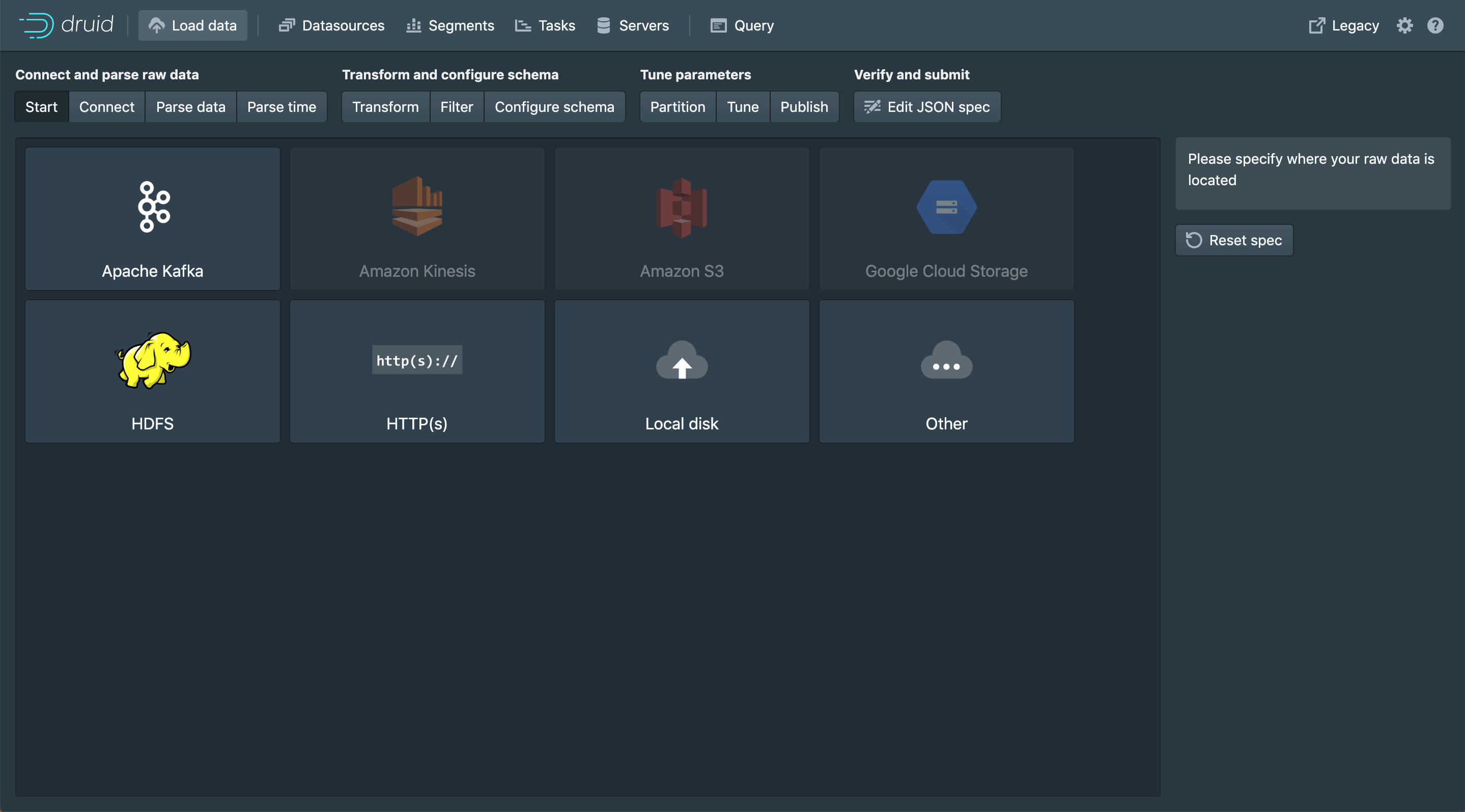Choose the Other cloud source icon
This screenshot has width=1465, height=812.
pyautogui.click(x=946, y=360)
